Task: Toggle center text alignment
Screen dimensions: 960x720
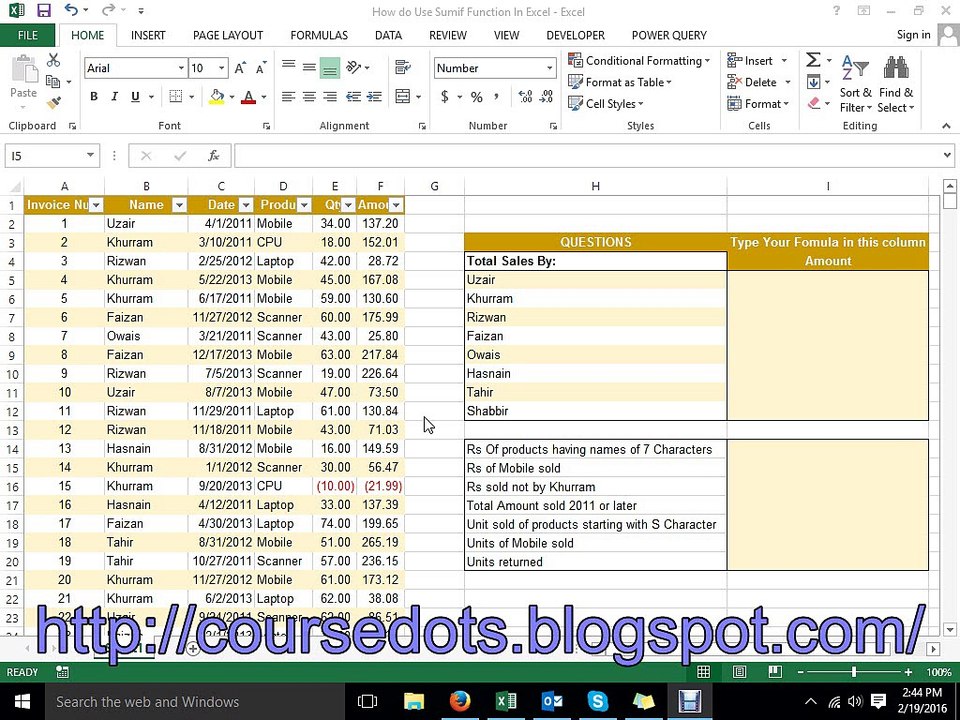Action: [x=309, y=96]
